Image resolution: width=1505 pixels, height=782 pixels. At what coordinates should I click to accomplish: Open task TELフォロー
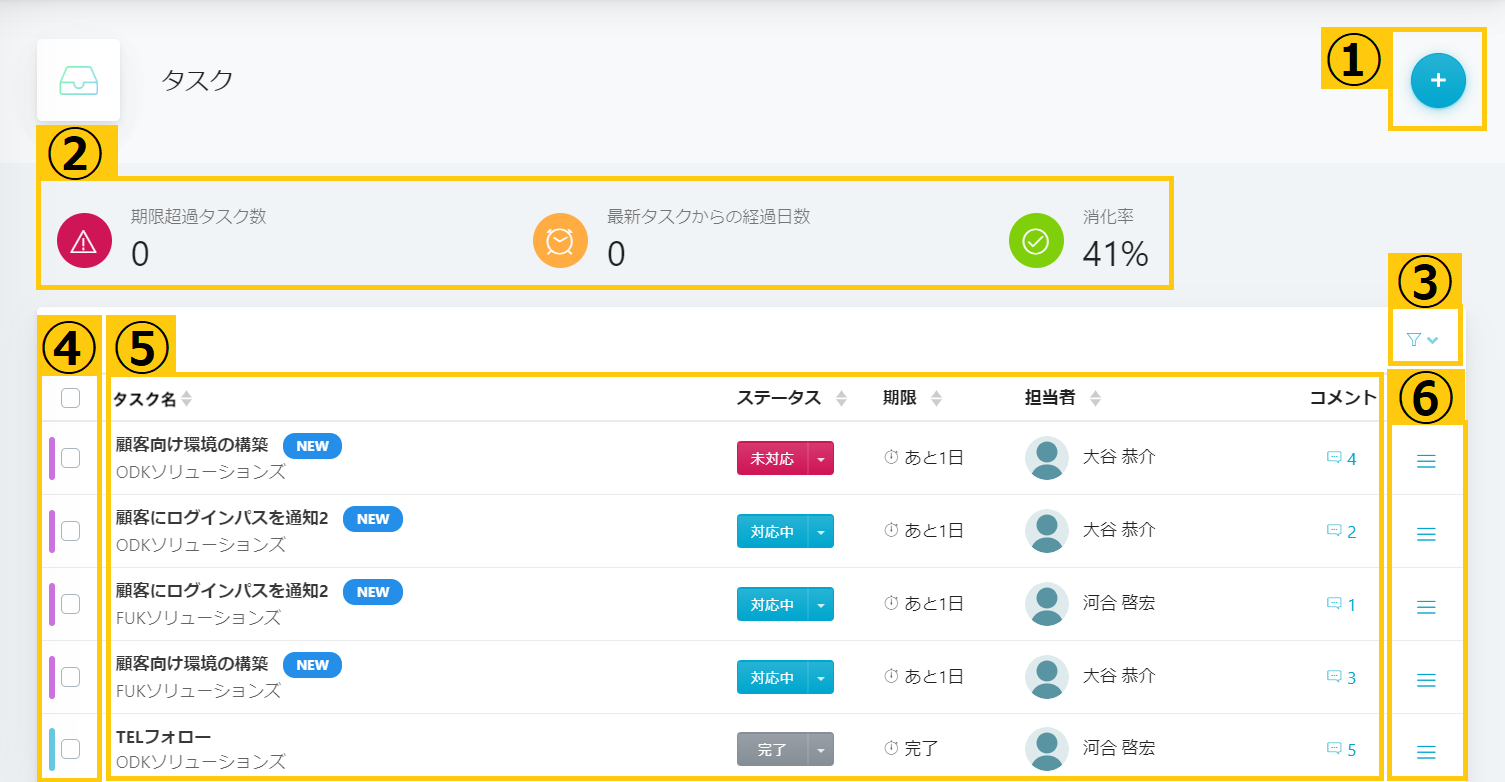coord(164,737)
